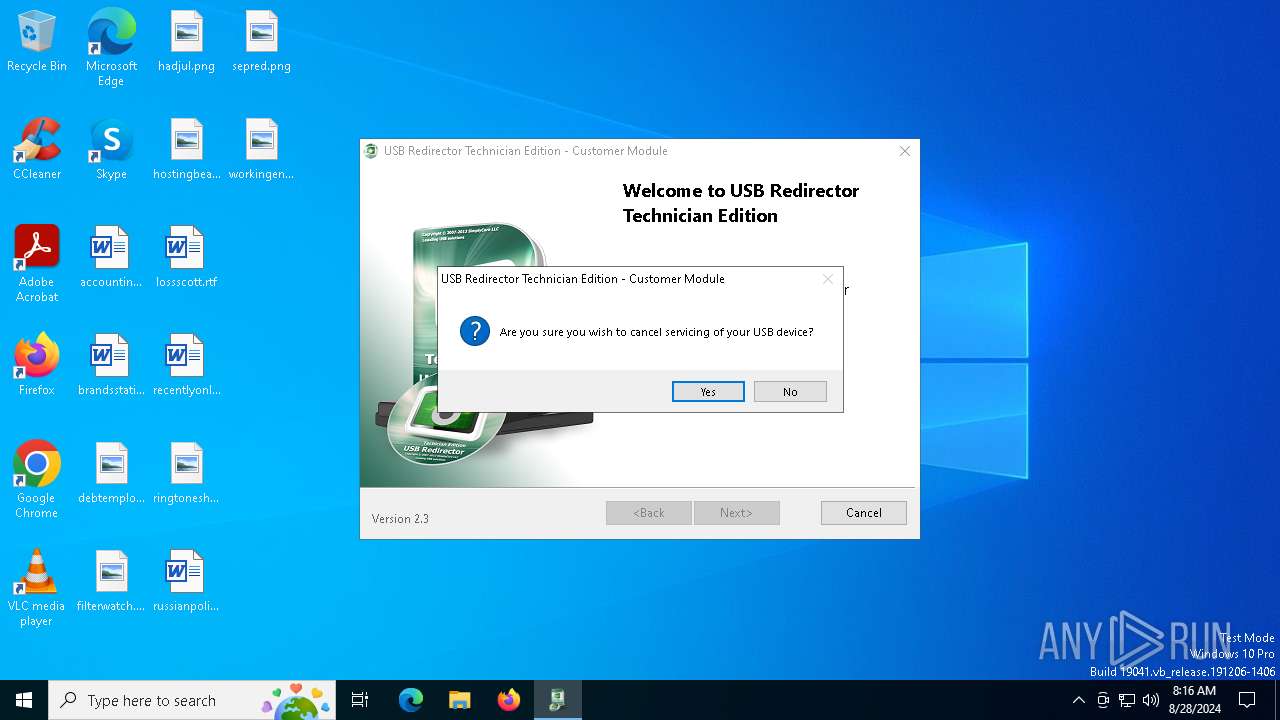Click No in the confirmation dialog
Image resolution: width=1280 pixels, height=720 pixels.
point(790,392)
